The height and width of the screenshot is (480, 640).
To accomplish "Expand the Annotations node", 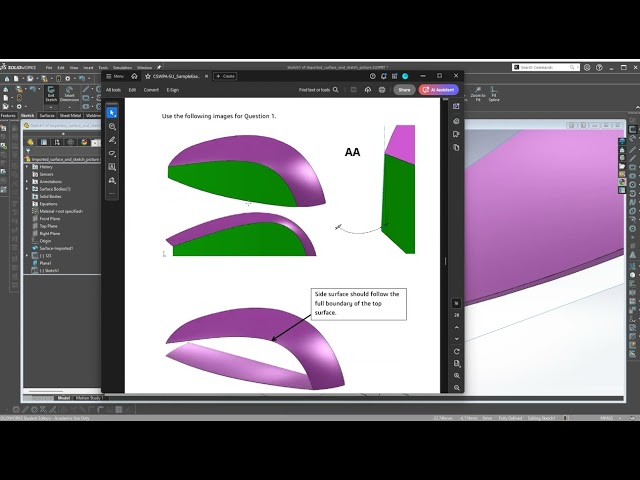I will pyautogui.click(x=27, y=182).
